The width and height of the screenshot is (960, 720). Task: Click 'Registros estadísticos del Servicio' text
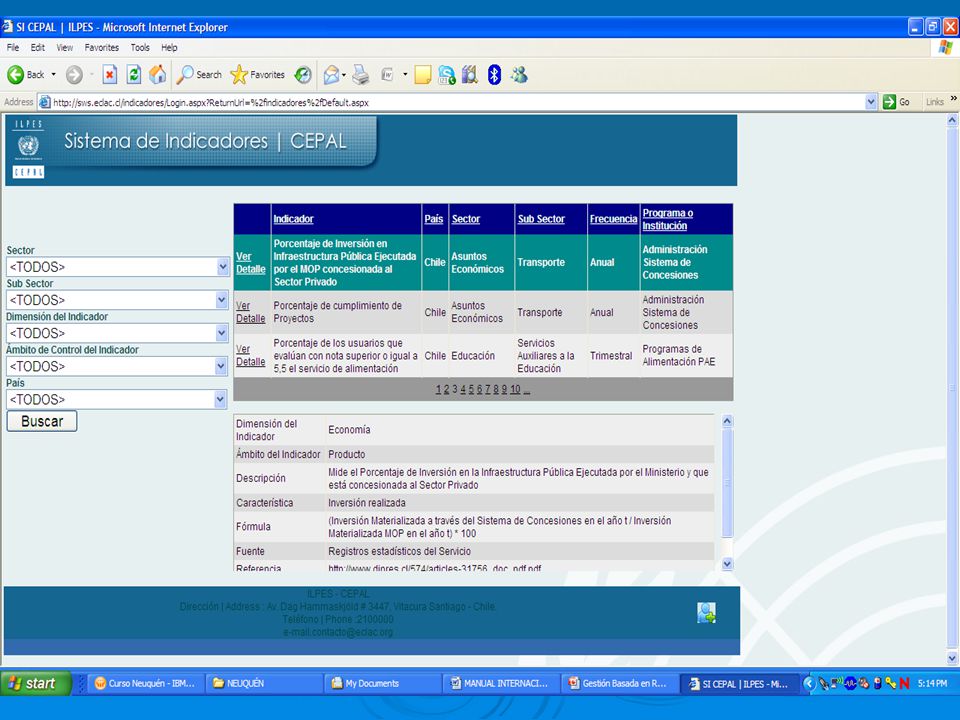(x=399, y=551)
